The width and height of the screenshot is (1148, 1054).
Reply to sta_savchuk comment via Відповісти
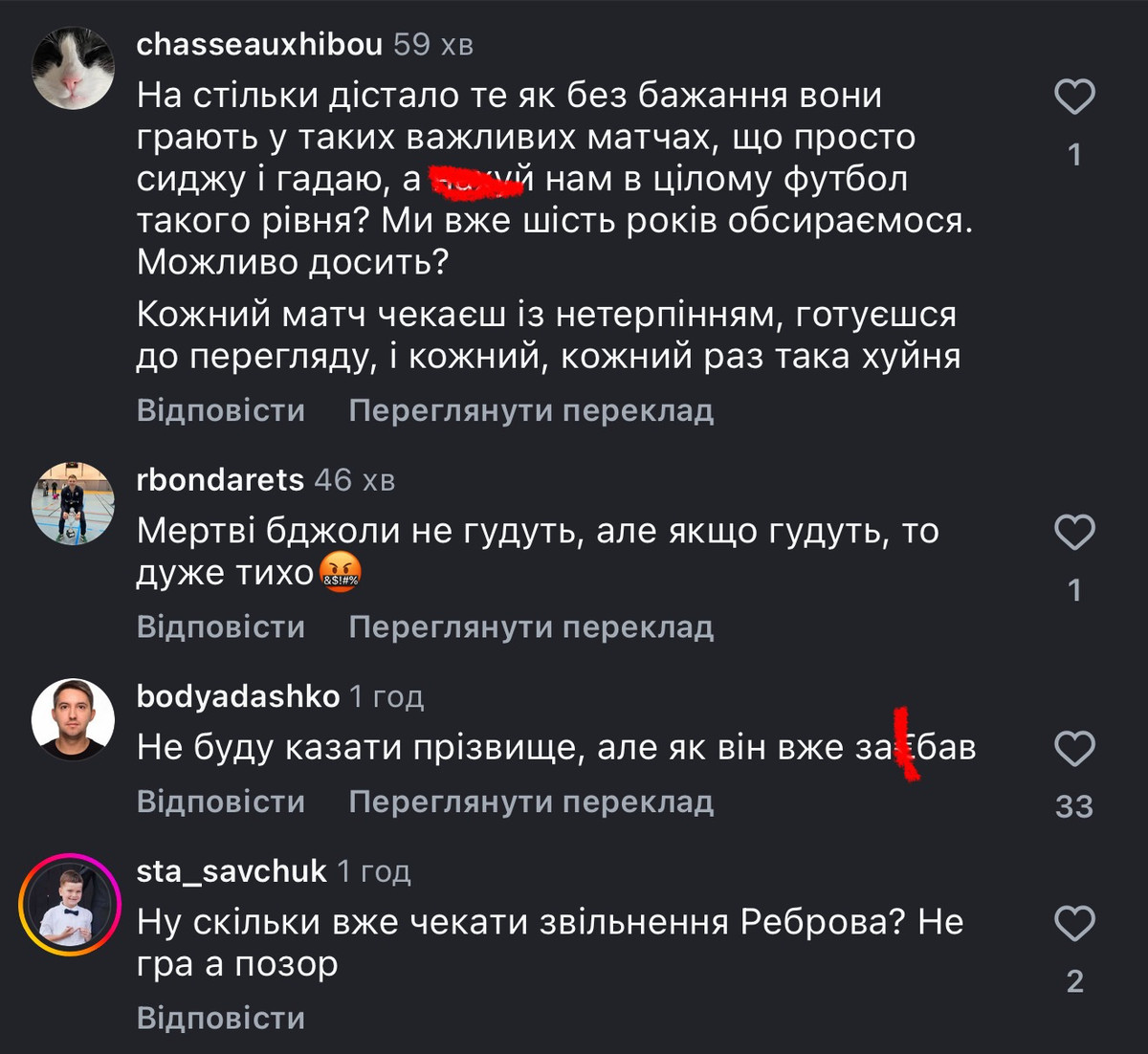coord(221,1018)
